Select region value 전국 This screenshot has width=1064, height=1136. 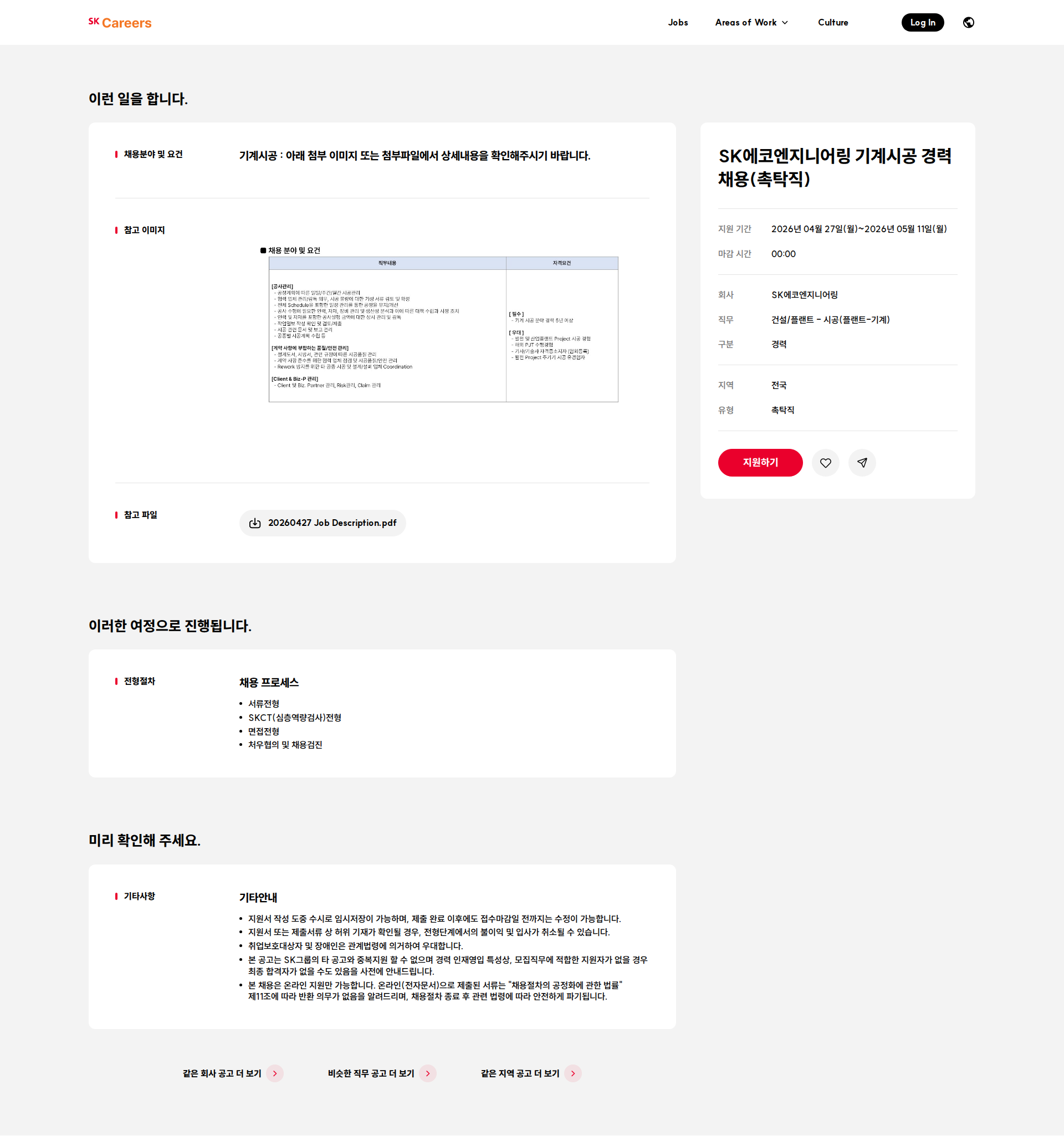(778, 385)
